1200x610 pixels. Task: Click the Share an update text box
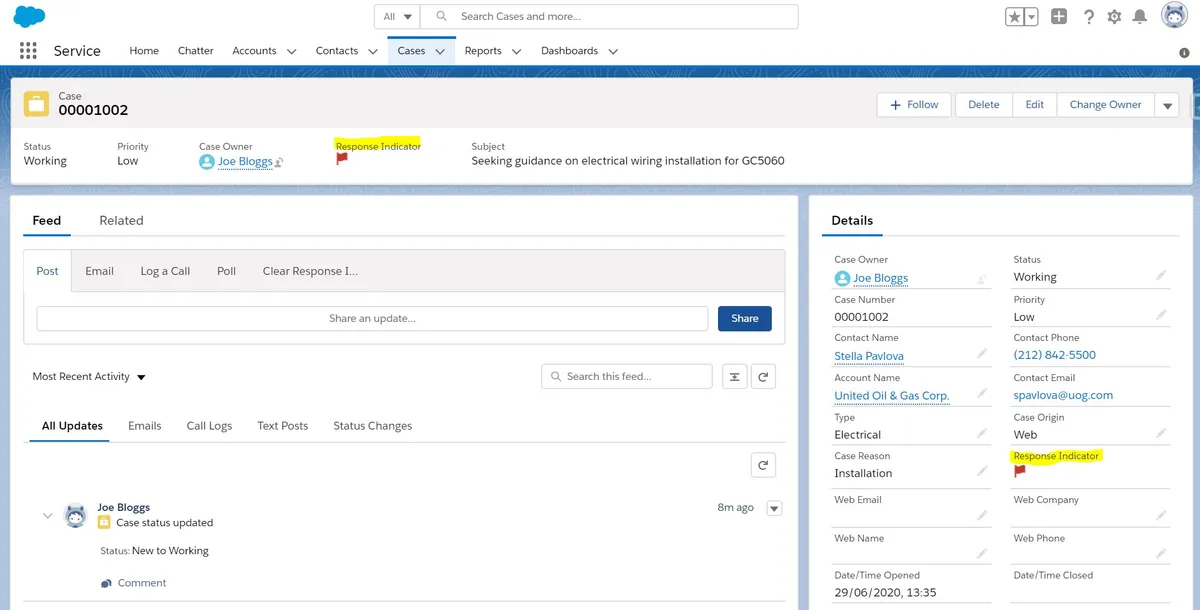[x=372, y=318]
